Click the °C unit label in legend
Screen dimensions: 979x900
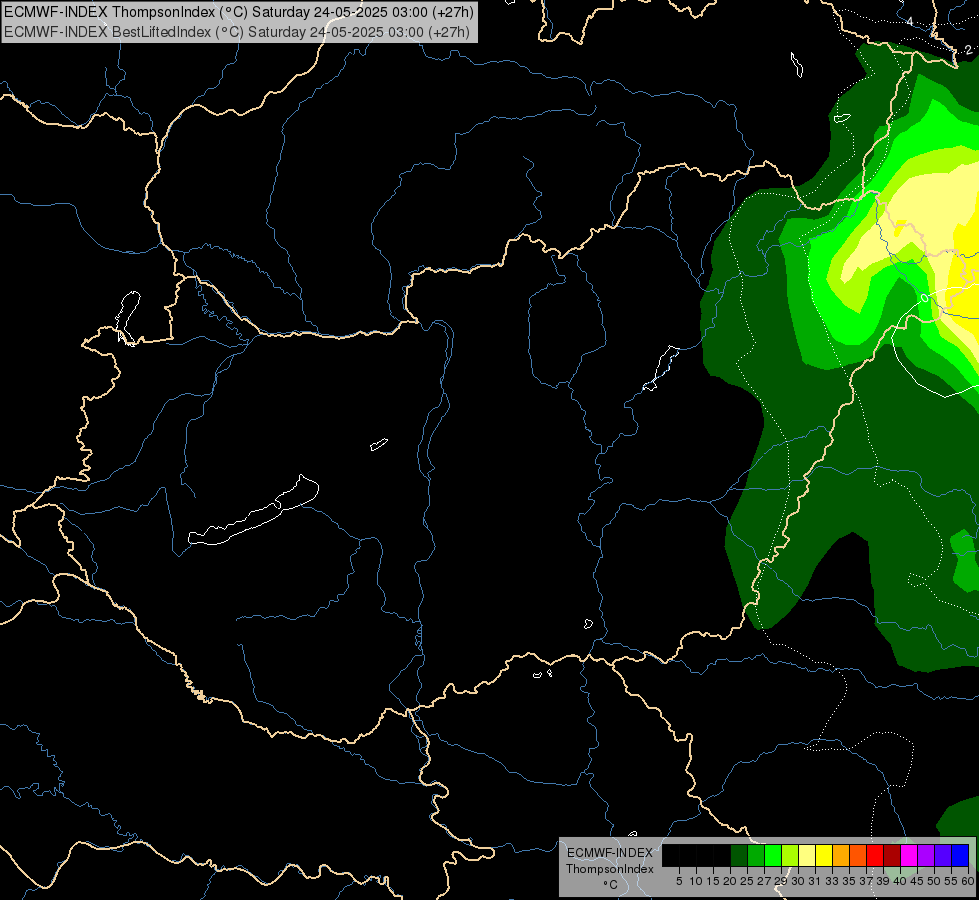point(610,885)
